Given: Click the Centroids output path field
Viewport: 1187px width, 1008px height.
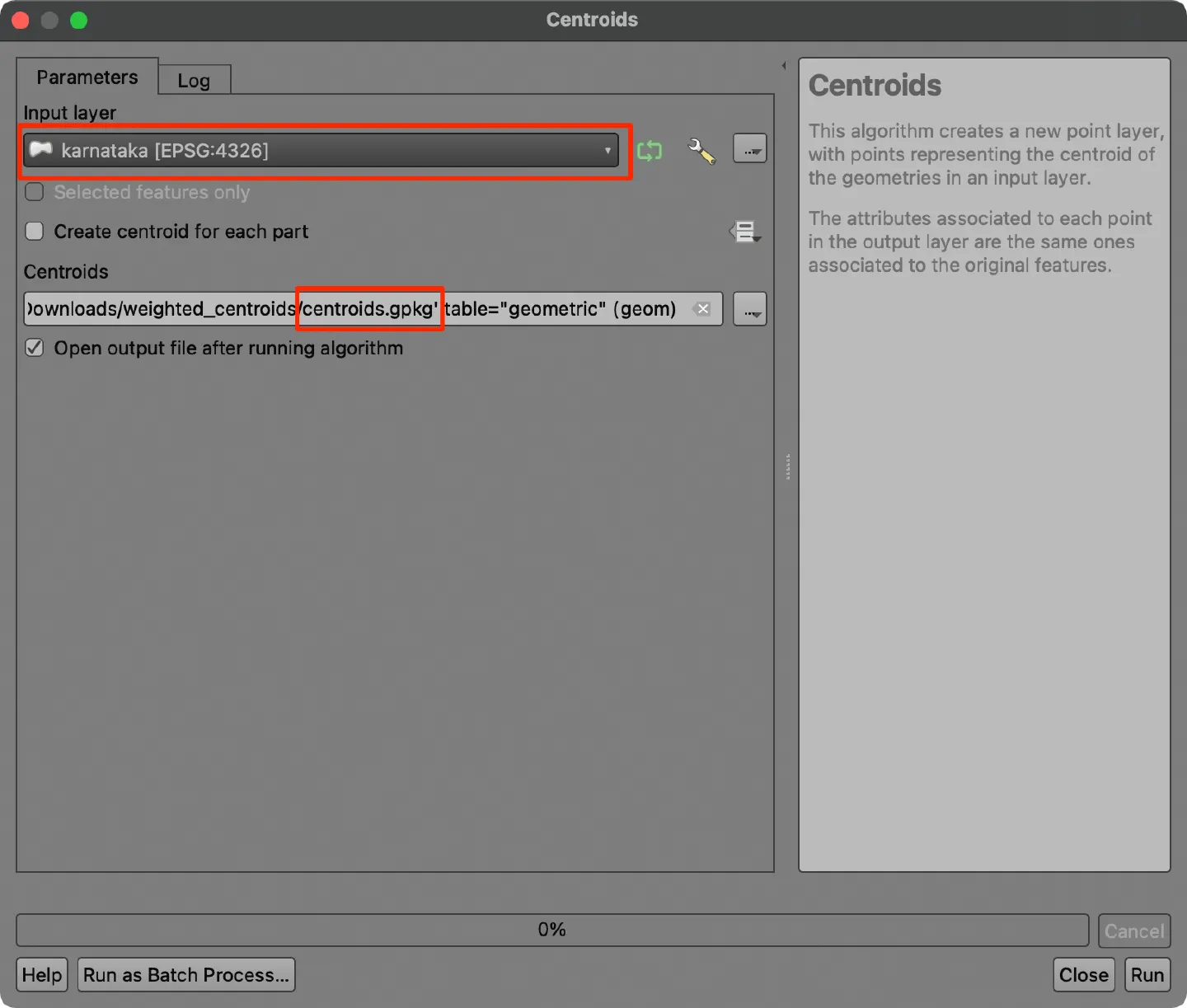Looking at the screenshot, I should tap(373, 309).
